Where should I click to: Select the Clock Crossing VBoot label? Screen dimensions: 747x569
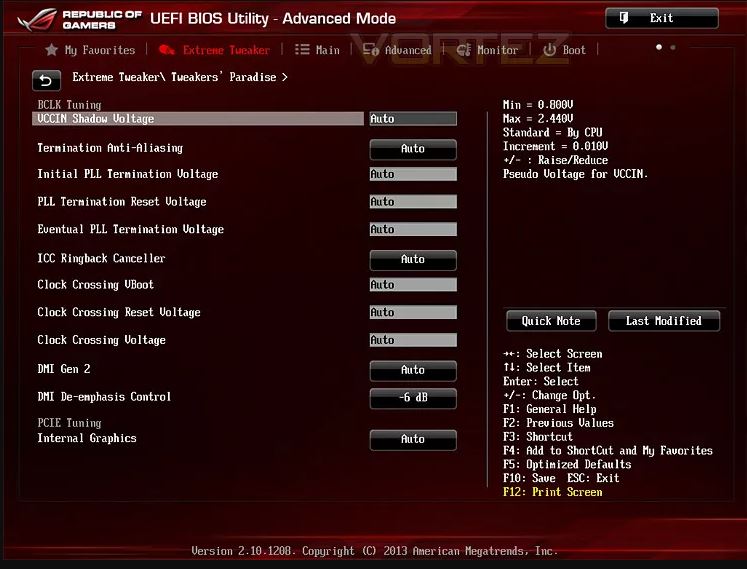click(x=95, y=284)
